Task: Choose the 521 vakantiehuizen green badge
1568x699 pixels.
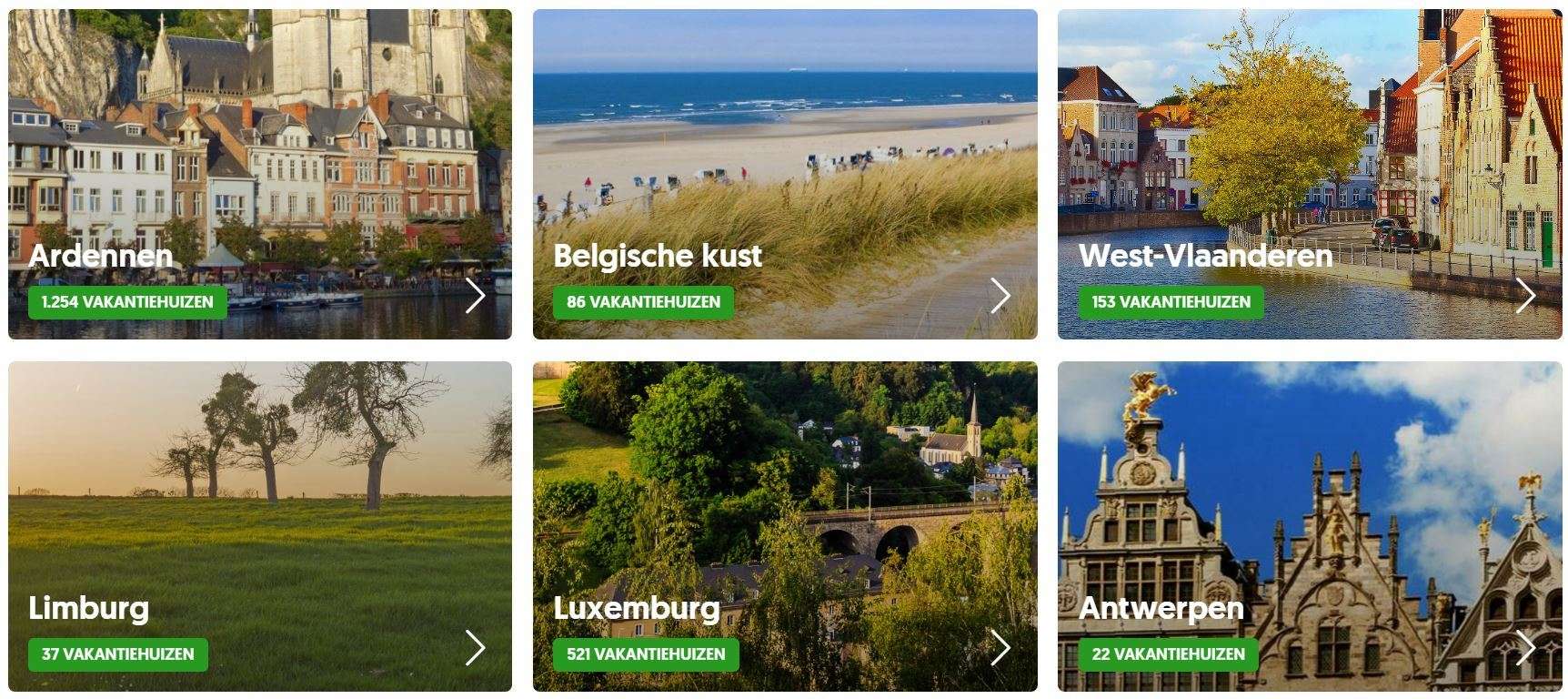Action: tap(646, 654)
